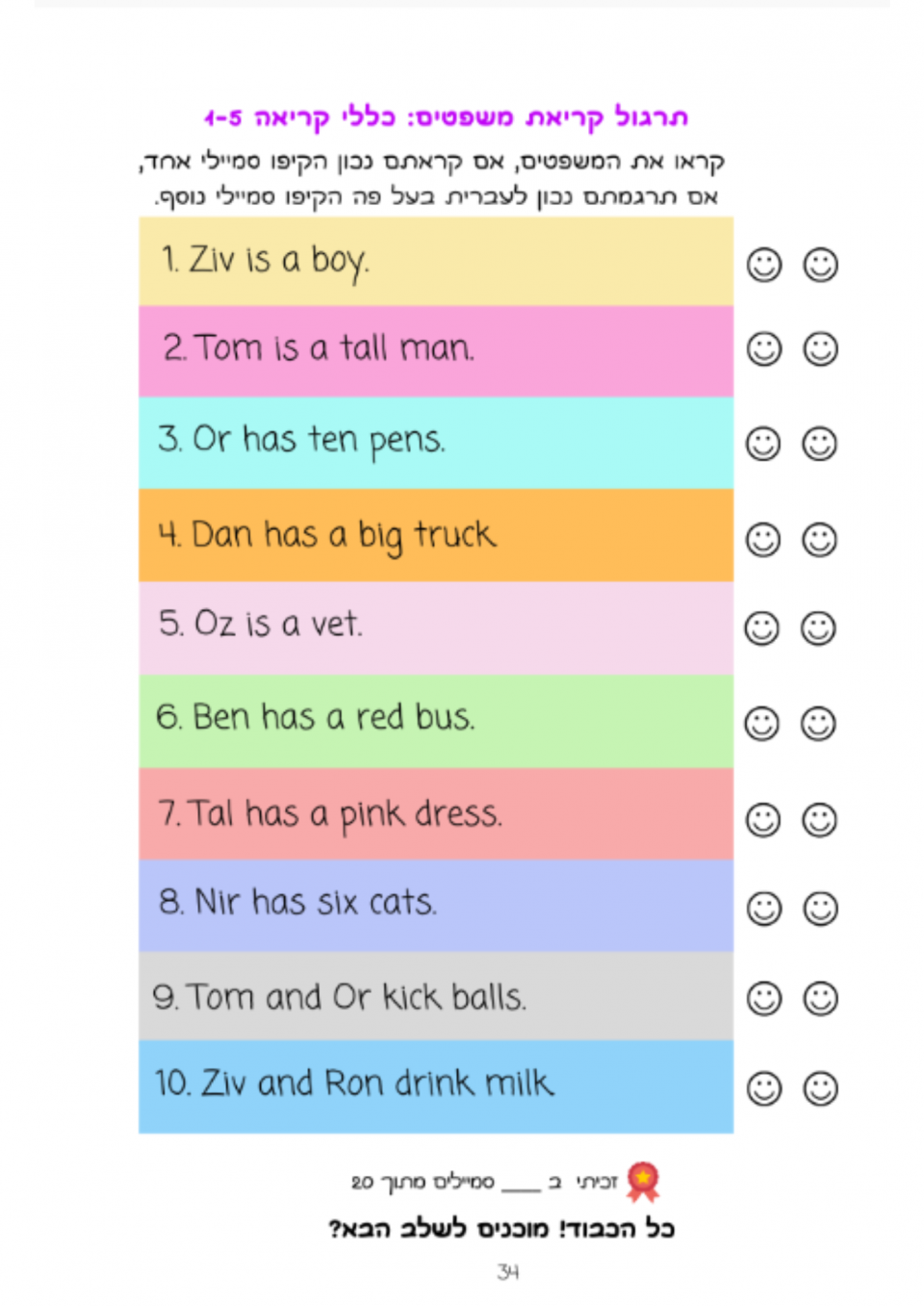Select the right smiley for 'Ben has a red bus'
The image size is (924, 1306).
pyautogui.click(x=819, y=724)
